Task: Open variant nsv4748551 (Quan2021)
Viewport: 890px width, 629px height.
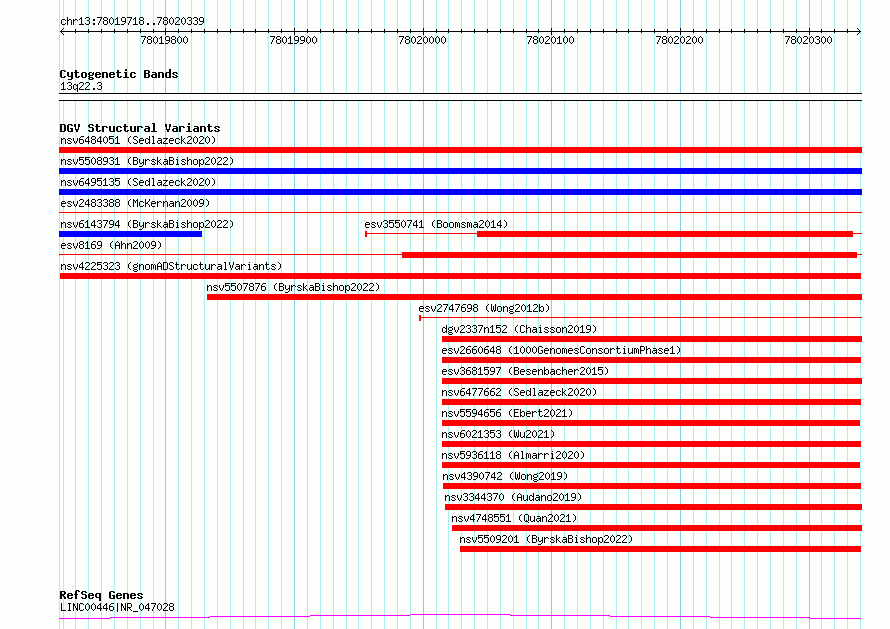Action: pos(514,518)
